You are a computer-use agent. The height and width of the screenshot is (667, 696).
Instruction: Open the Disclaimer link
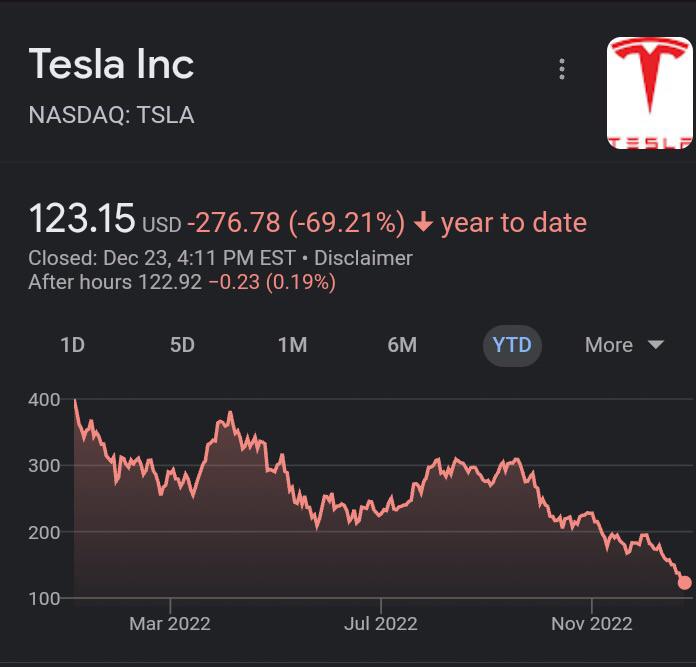coord(363,258)
